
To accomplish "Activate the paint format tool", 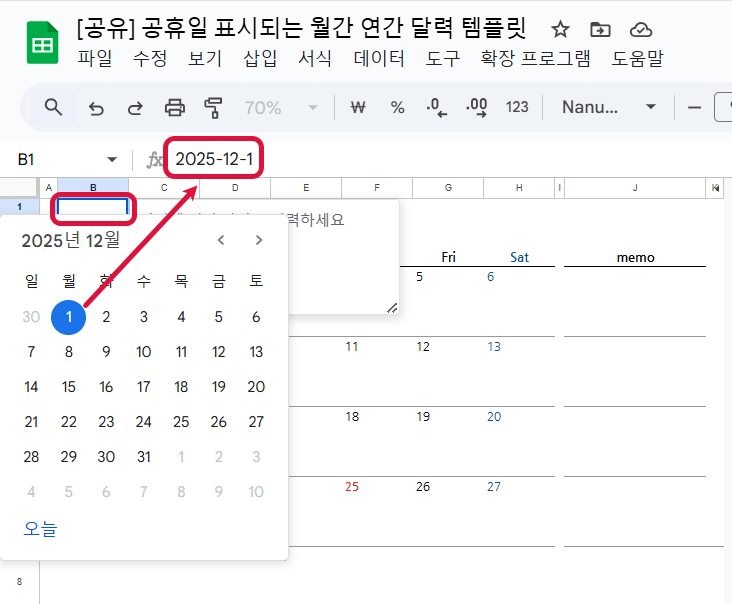I will tap(213, 107).
